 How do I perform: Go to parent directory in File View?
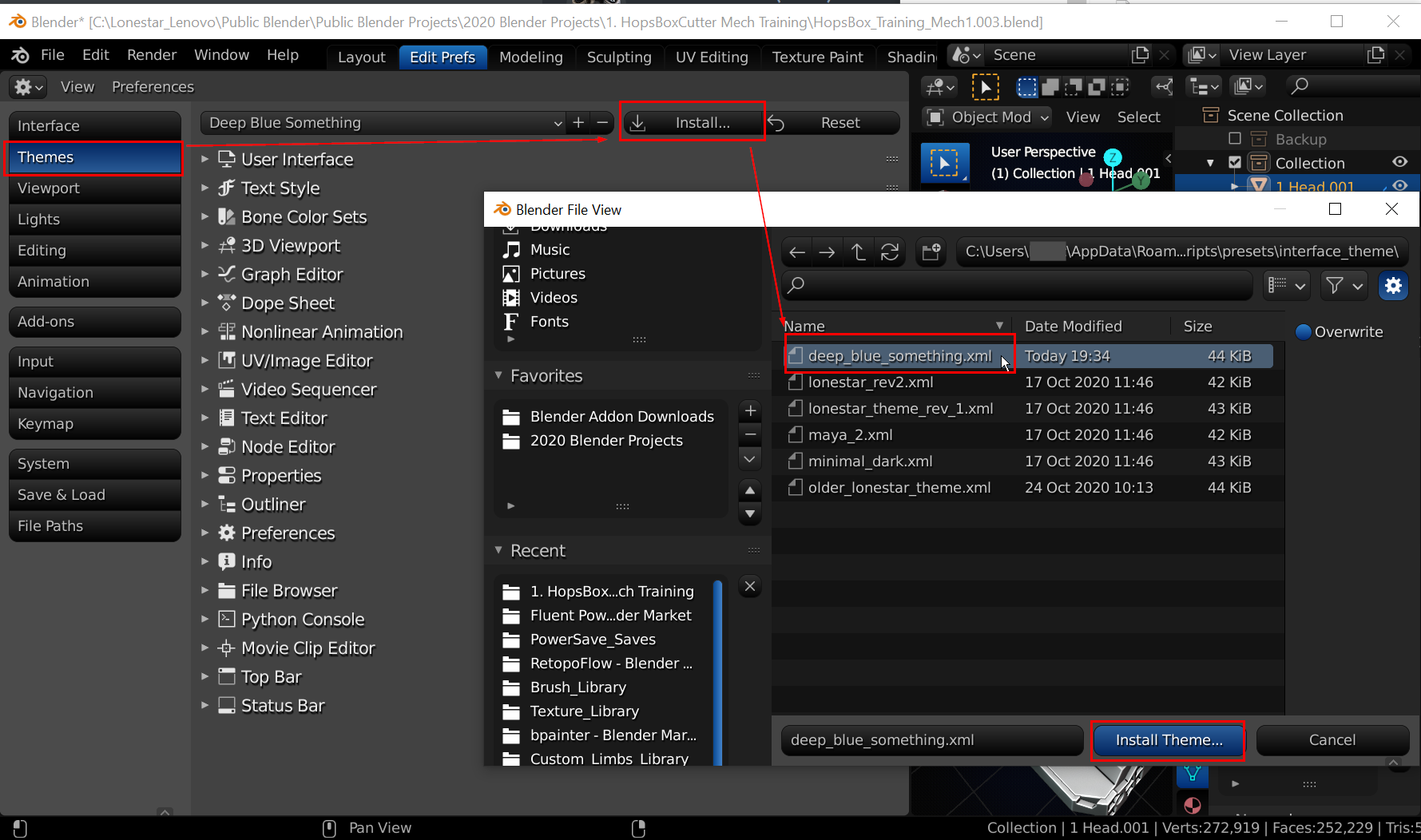pyautogui.click(x=859, y=252)
